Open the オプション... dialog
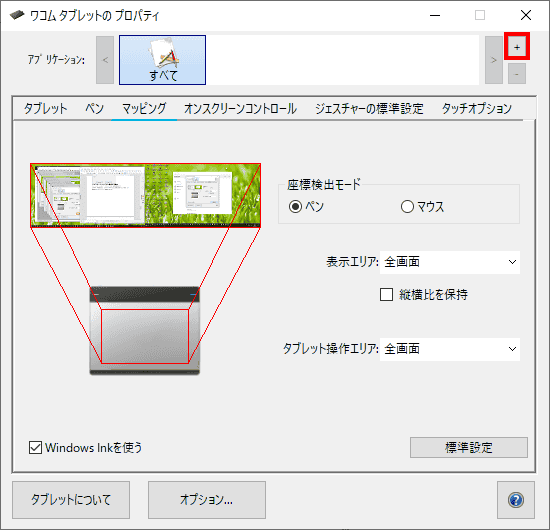Image resolution: width=550 pixels, height=530 pixels. (x=207, y=500)
